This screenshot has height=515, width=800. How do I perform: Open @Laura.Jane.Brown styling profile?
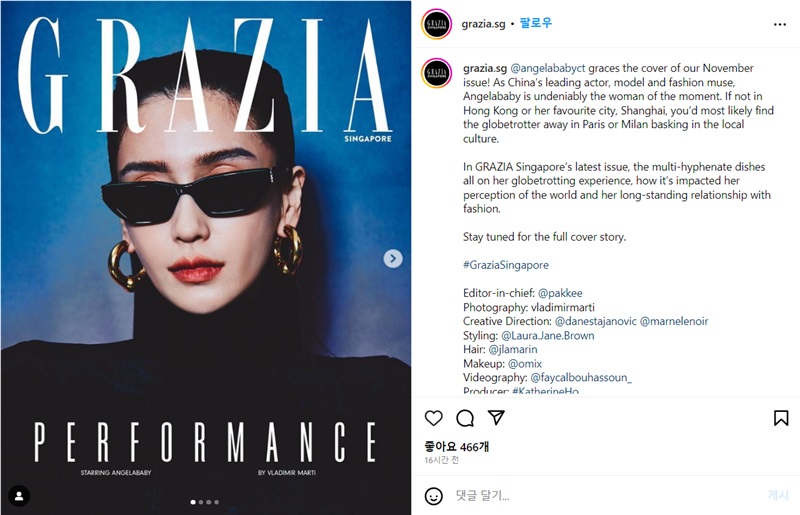(x=547, y=336)
